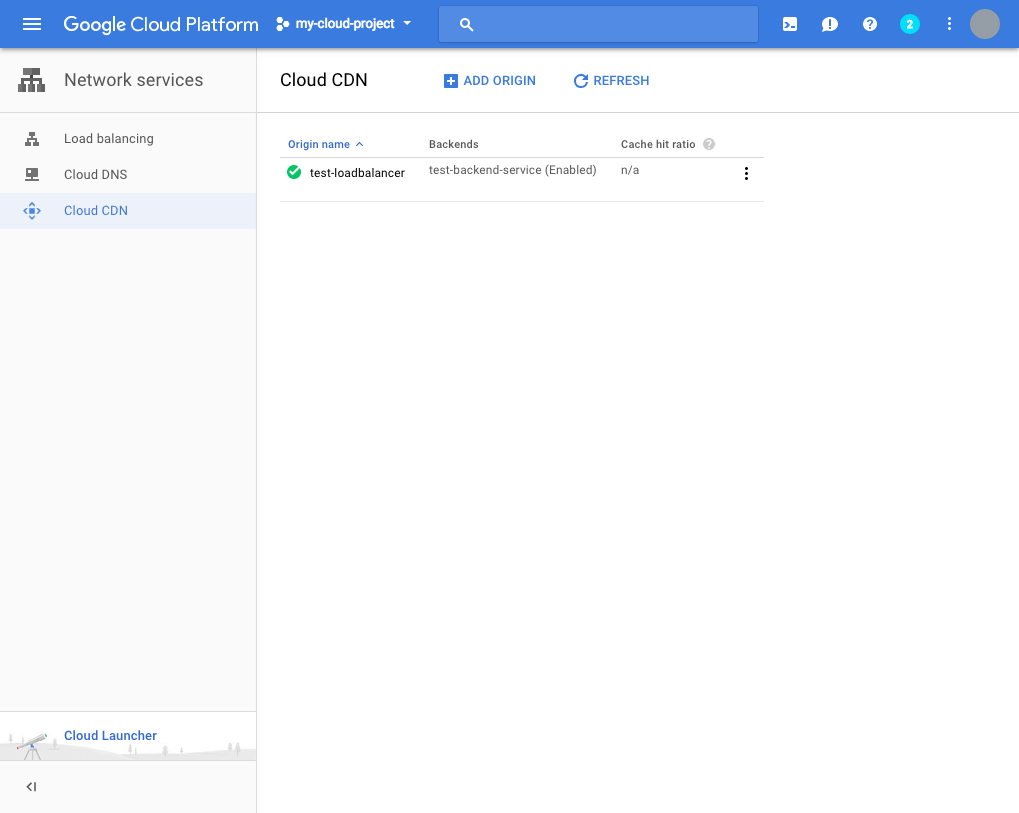Refresh the Cloud CDN list
Image resolution: width=1019 pixels, height=813 pixels.
[611, 81]
